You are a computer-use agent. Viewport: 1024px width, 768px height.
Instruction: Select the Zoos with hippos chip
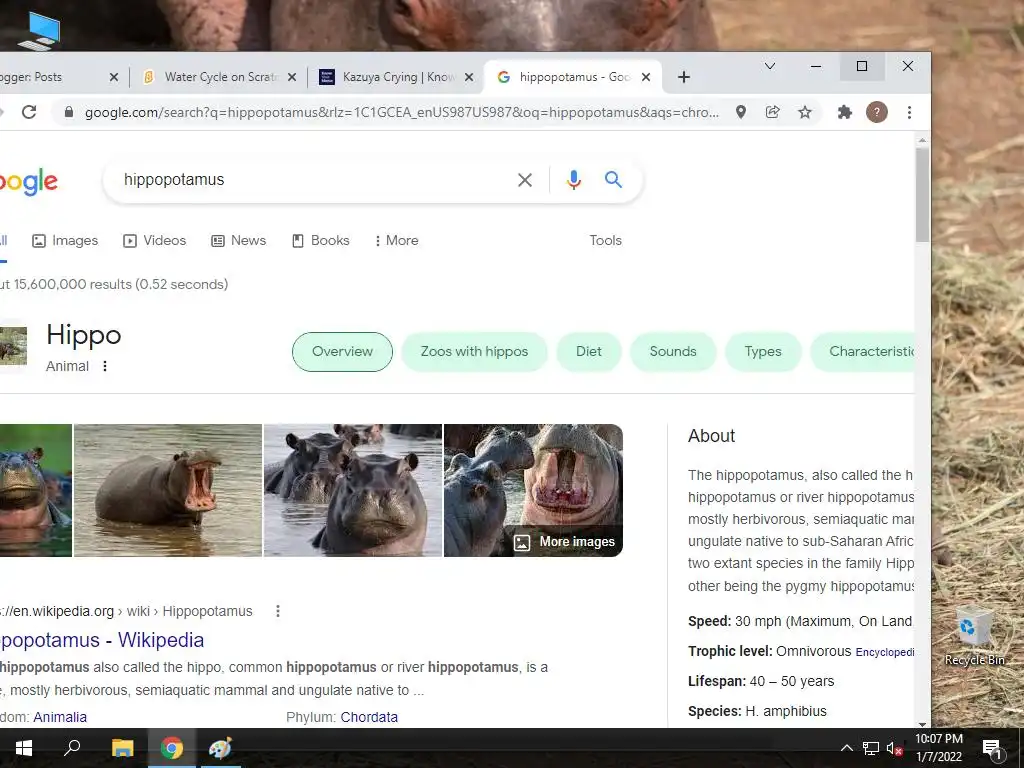474,351
